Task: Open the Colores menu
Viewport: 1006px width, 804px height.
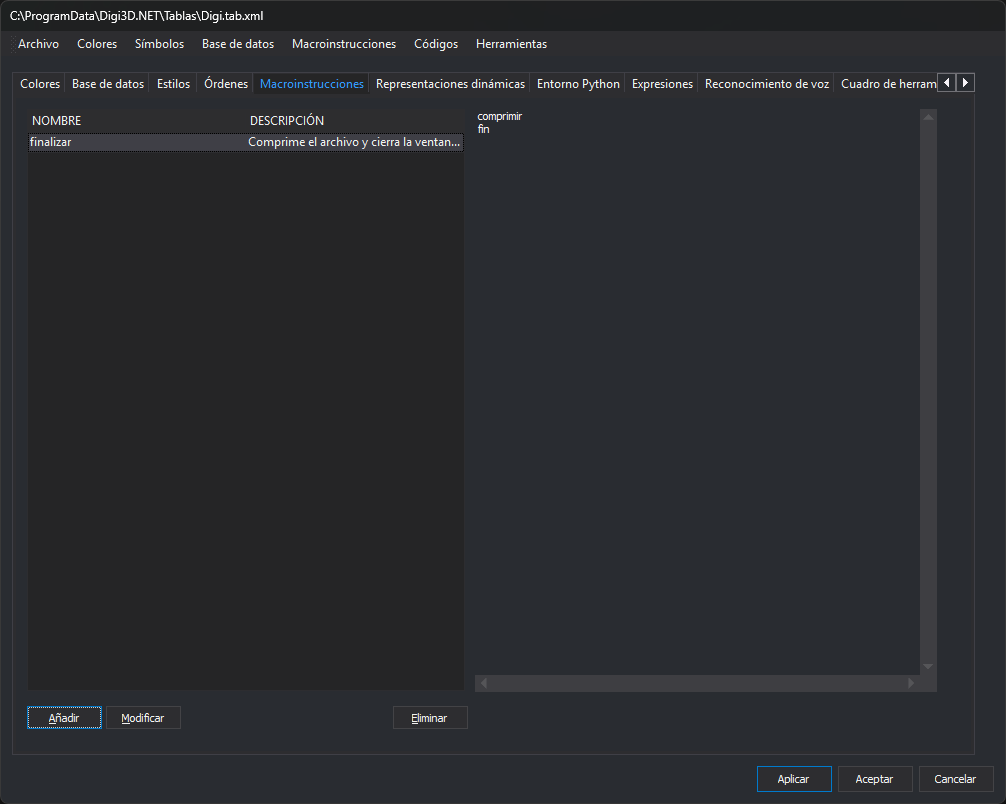Action: 97,44
